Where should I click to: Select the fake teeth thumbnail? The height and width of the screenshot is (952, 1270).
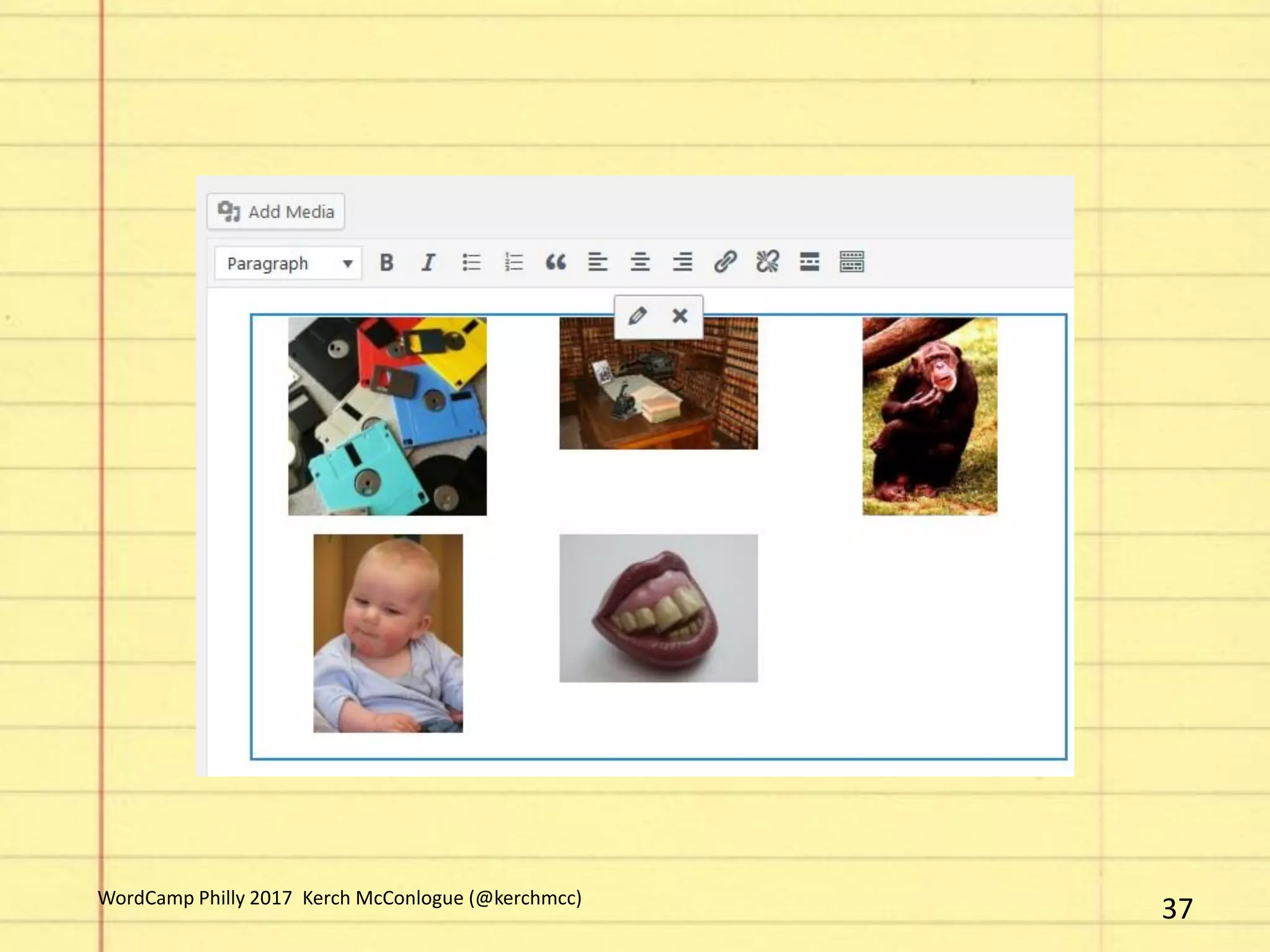(x=659, y=608)
